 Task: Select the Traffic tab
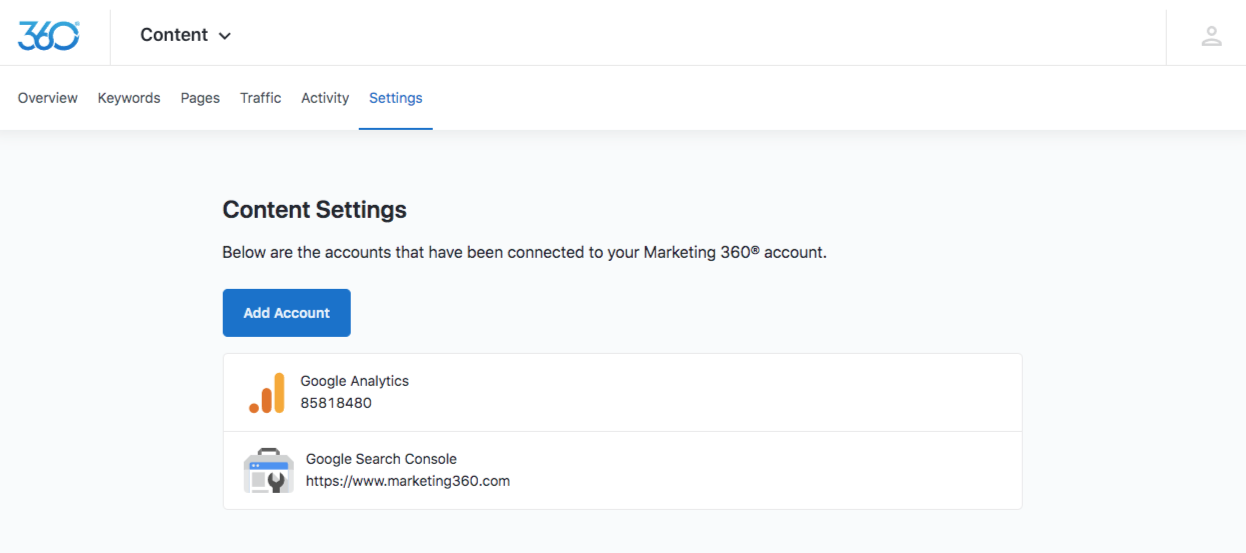260,98
